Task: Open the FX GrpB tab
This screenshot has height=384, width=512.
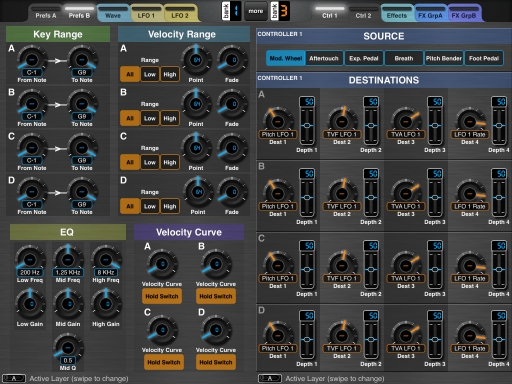Action: 464,13
